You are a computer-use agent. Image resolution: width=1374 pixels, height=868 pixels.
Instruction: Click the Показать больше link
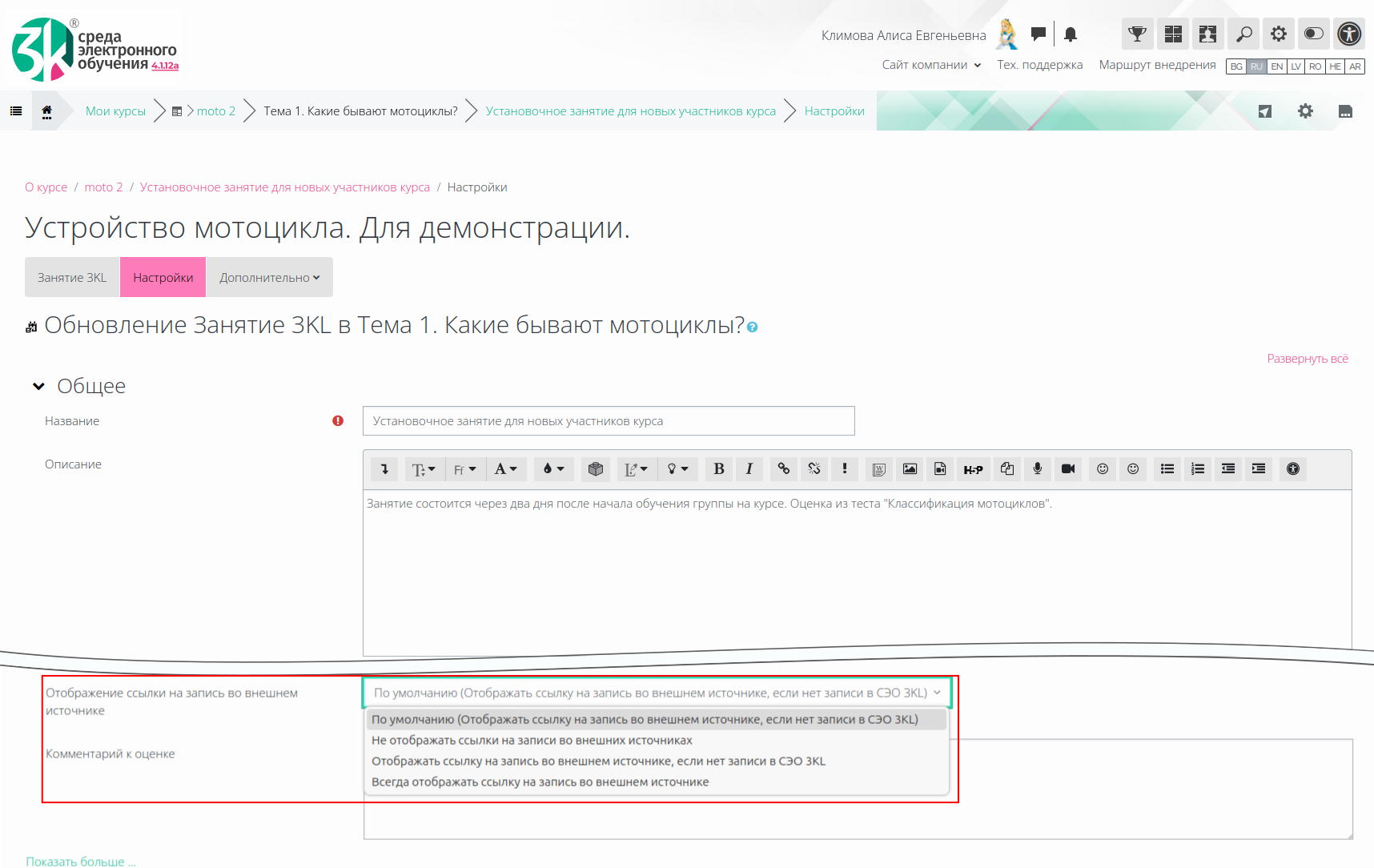click(80, 862)
